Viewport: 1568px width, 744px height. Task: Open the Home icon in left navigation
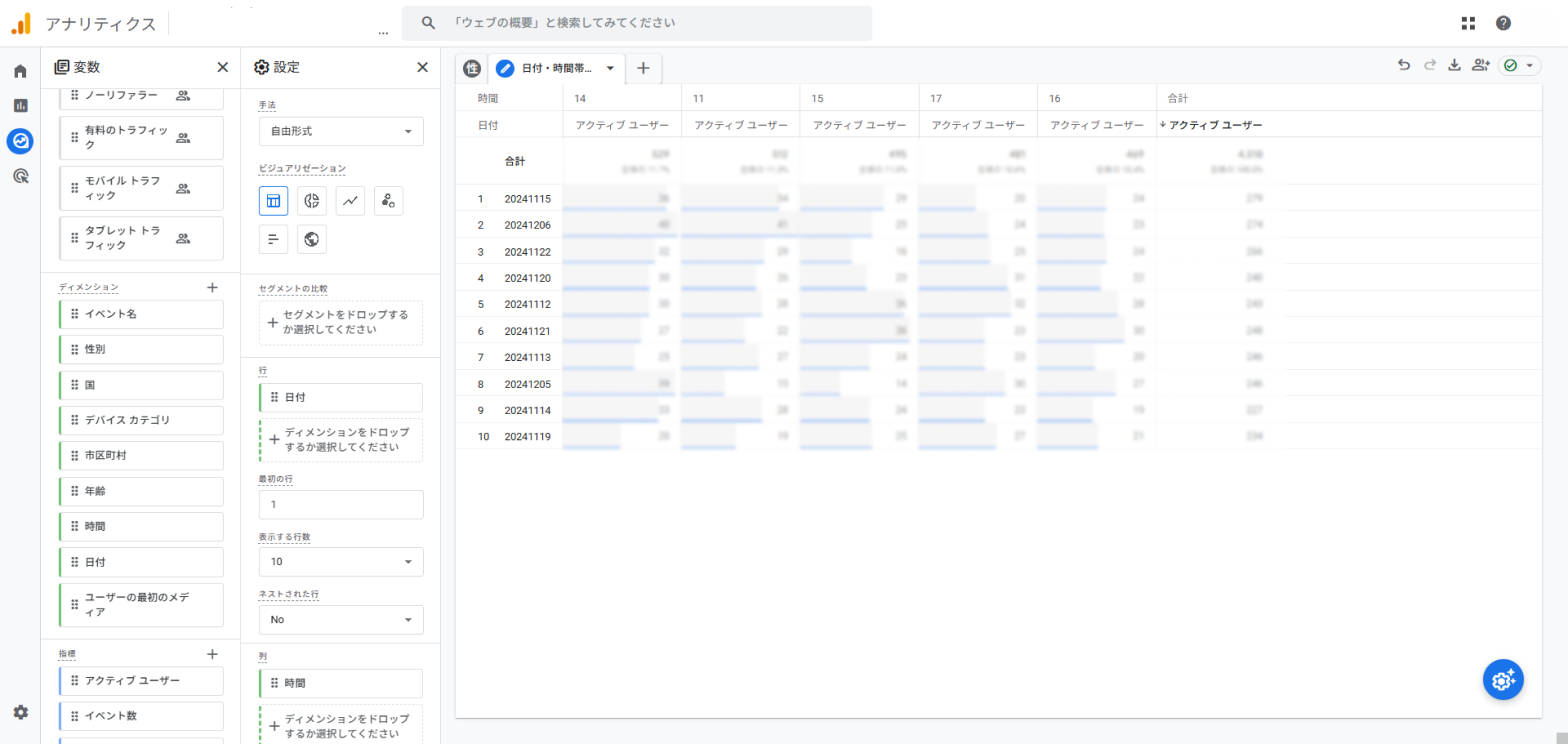pos(20,71)
